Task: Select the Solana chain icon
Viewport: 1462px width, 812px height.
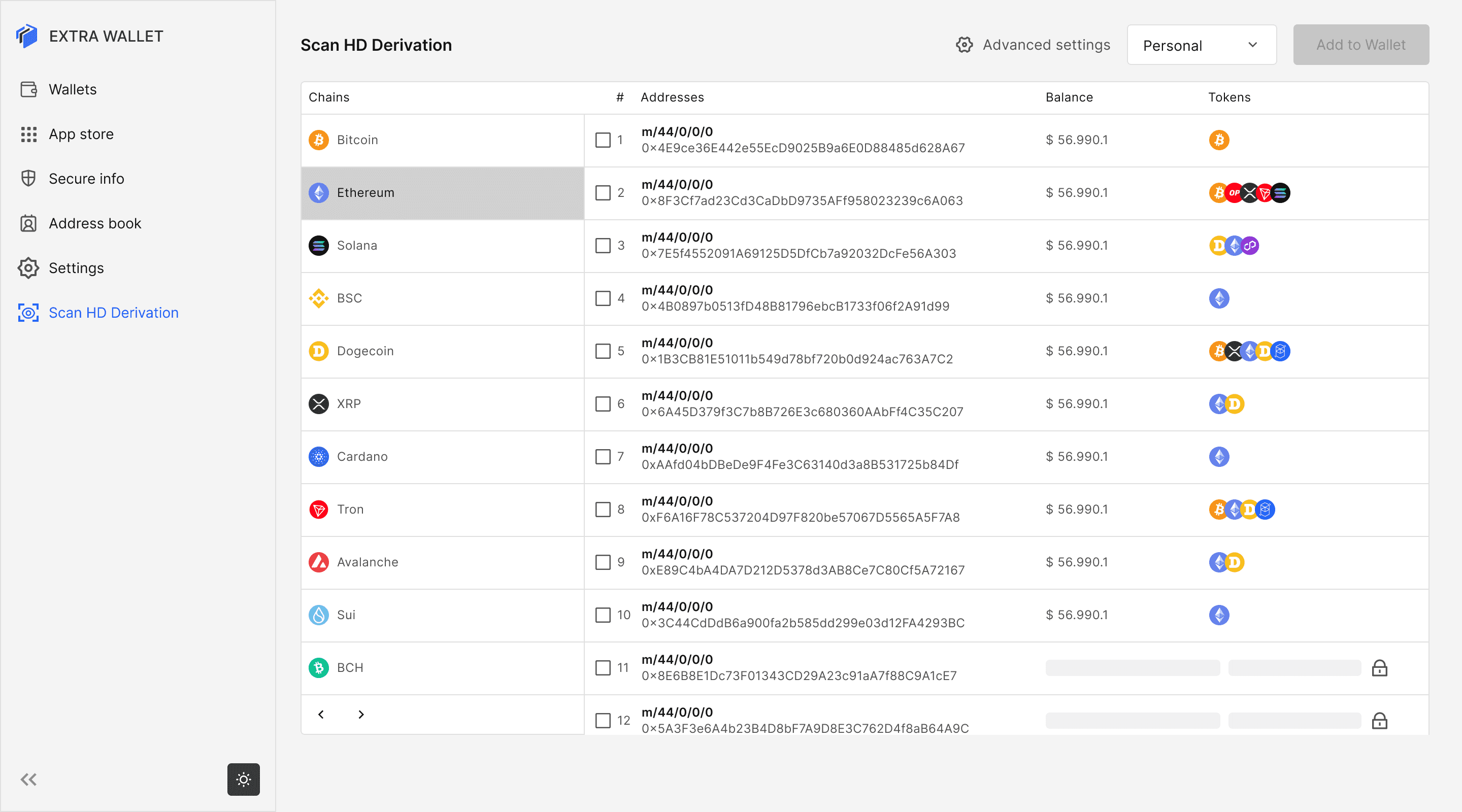Action: 318,246
